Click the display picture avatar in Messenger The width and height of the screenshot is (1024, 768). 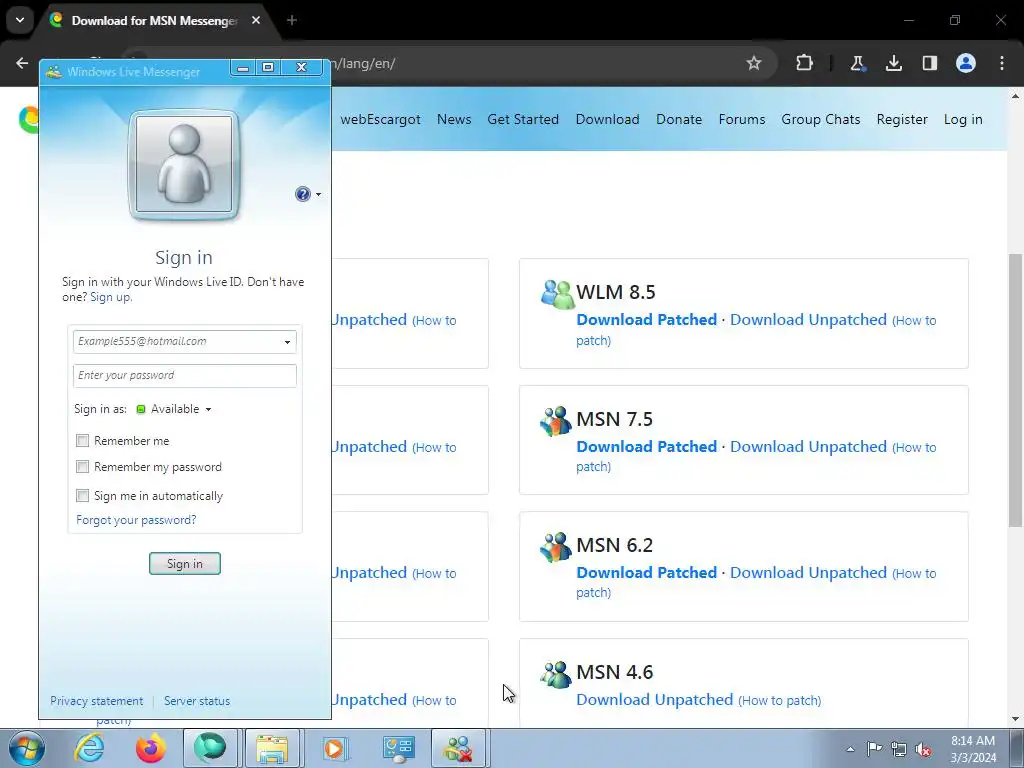pos(184,164)
